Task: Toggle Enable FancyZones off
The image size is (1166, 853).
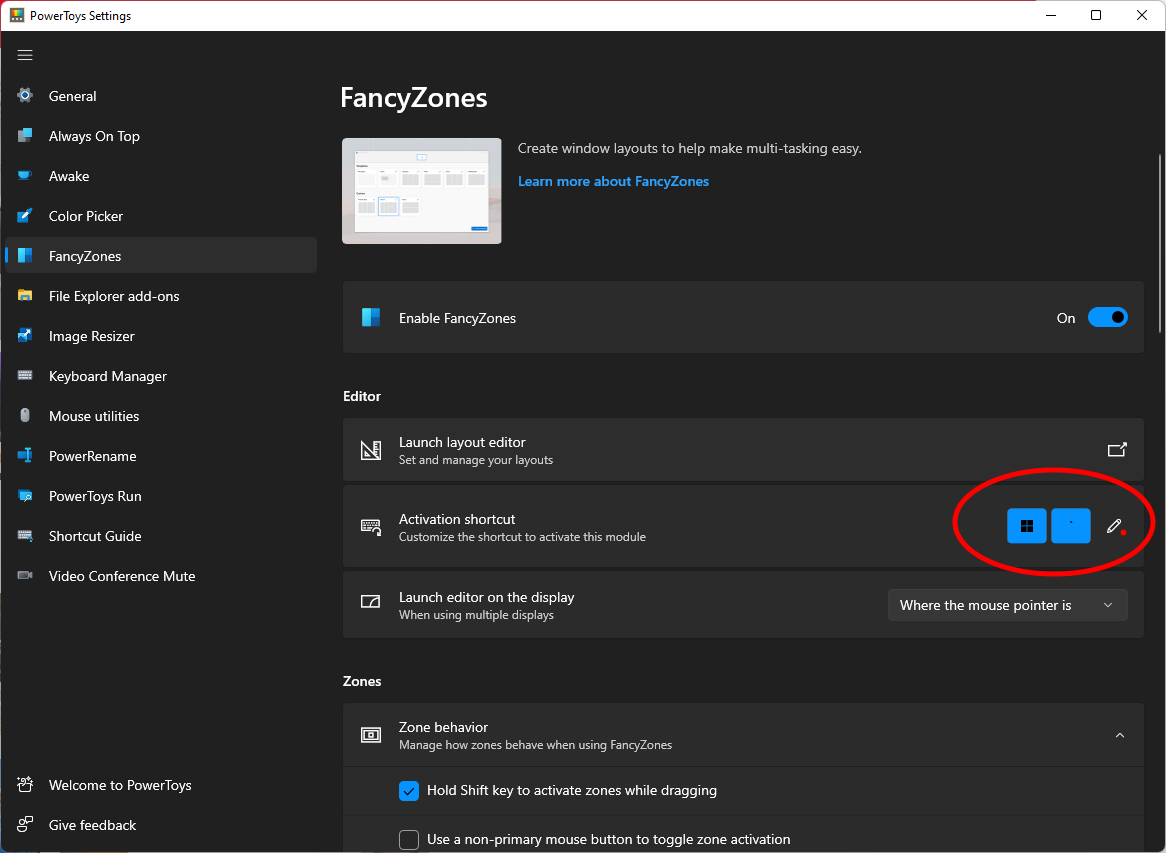Action: (x=1107, y=317)
